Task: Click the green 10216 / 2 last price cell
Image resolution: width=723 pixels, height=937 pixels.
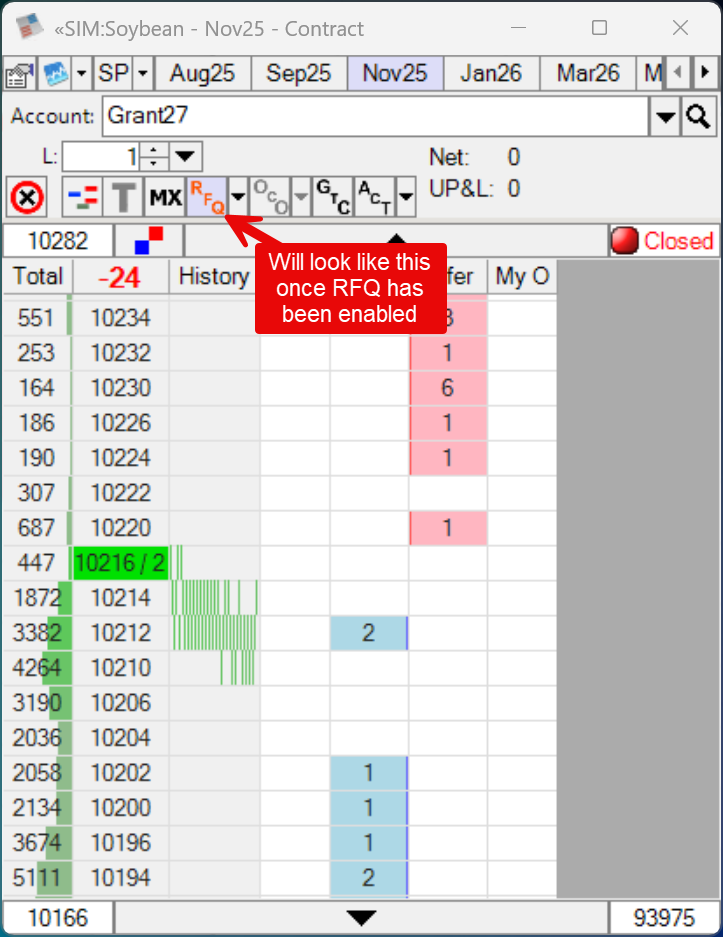Action: point(120,563)
